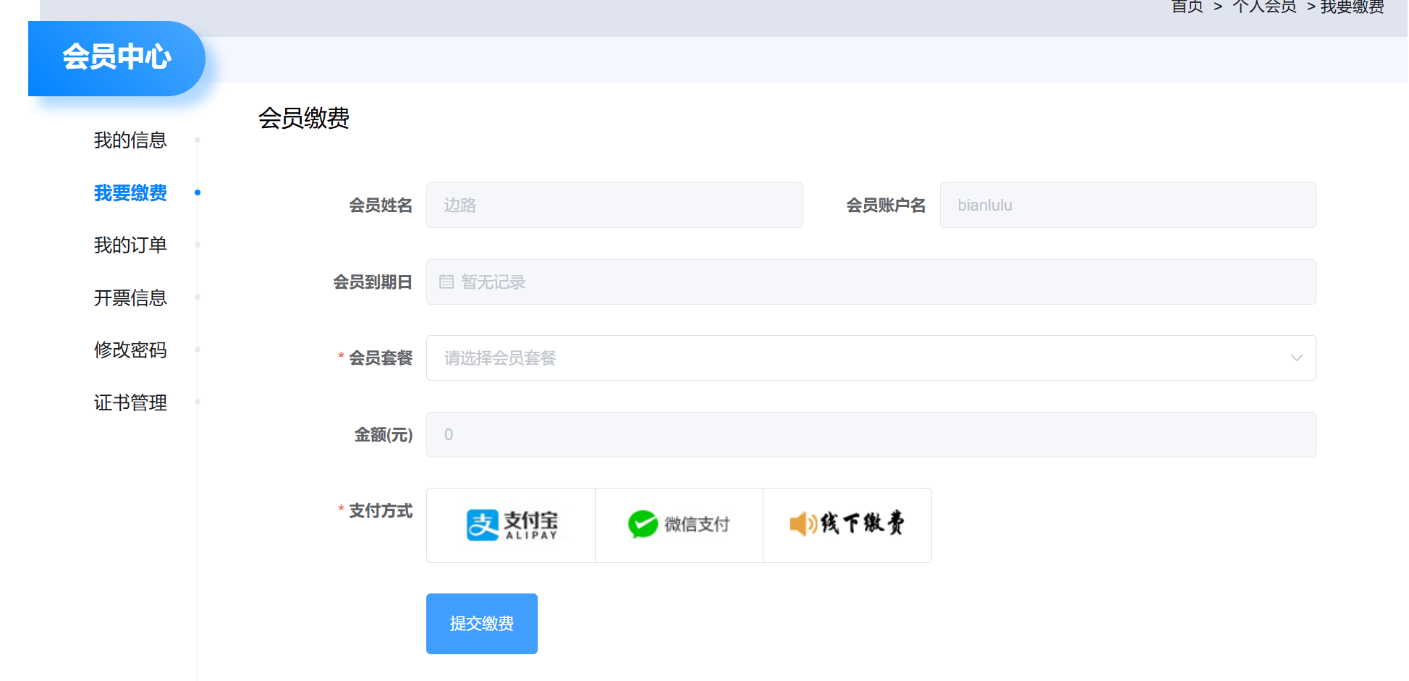Open 开票信息 sidebar item
The height and width of the screenshot is (681, 1409).
tap(130, 298)
